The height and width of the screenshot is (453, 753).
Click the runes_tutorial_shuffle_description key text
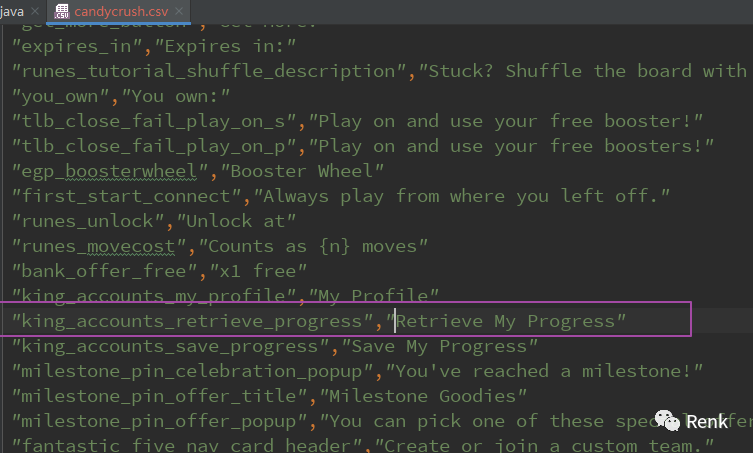pos(209,72)
